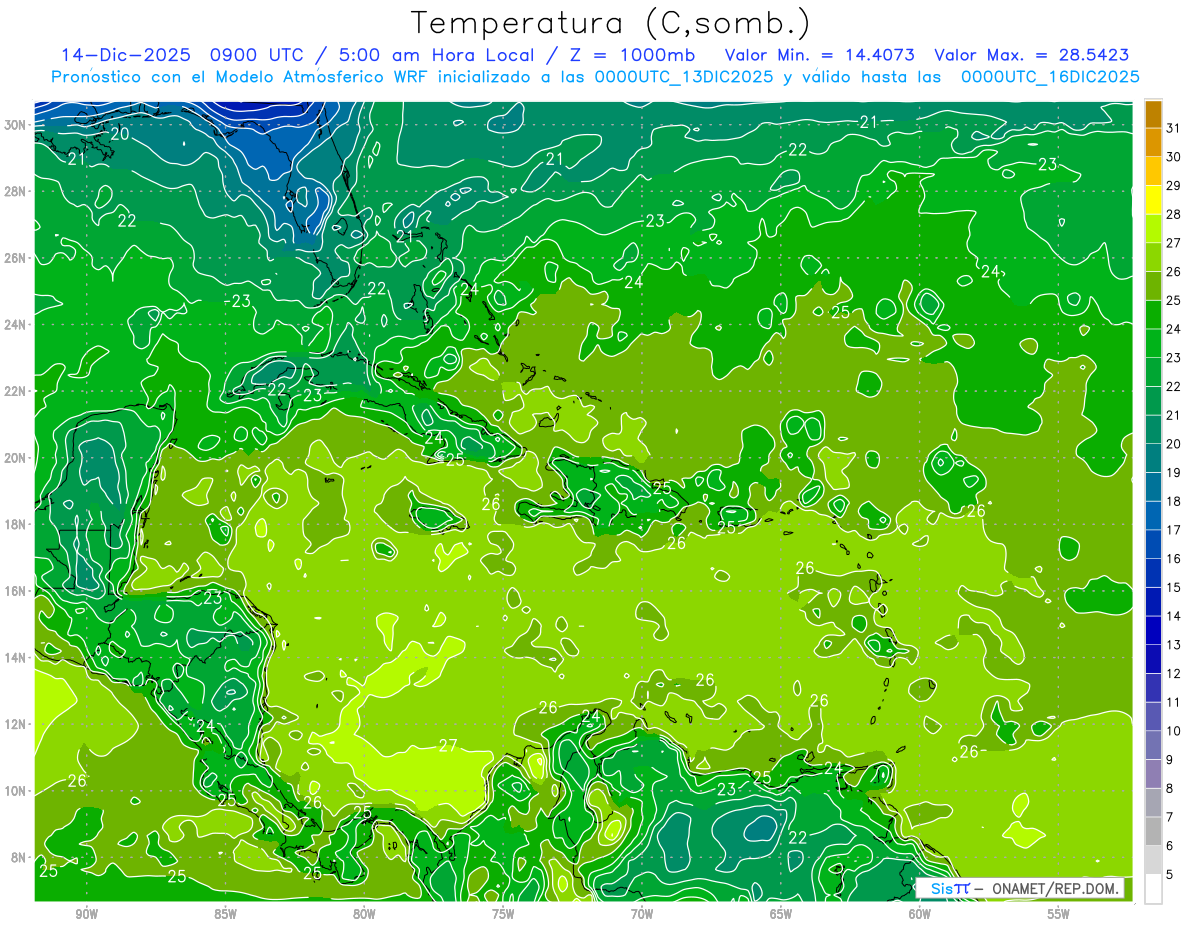
Task: Click the colorbar label '5'
Action: 1170,875
